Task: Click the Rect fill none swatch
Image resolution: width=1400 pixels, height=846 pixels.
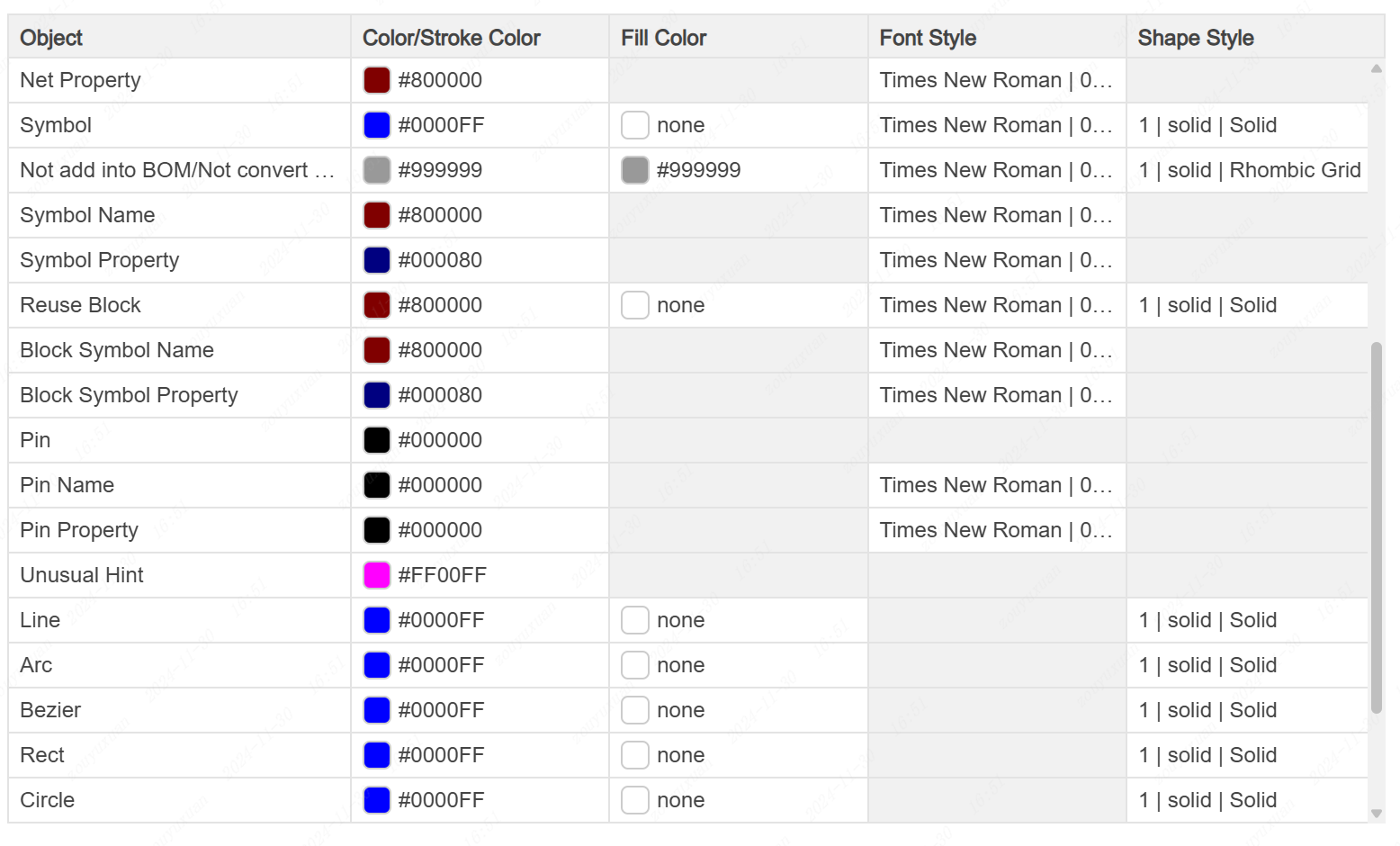Action: point(635,755)
